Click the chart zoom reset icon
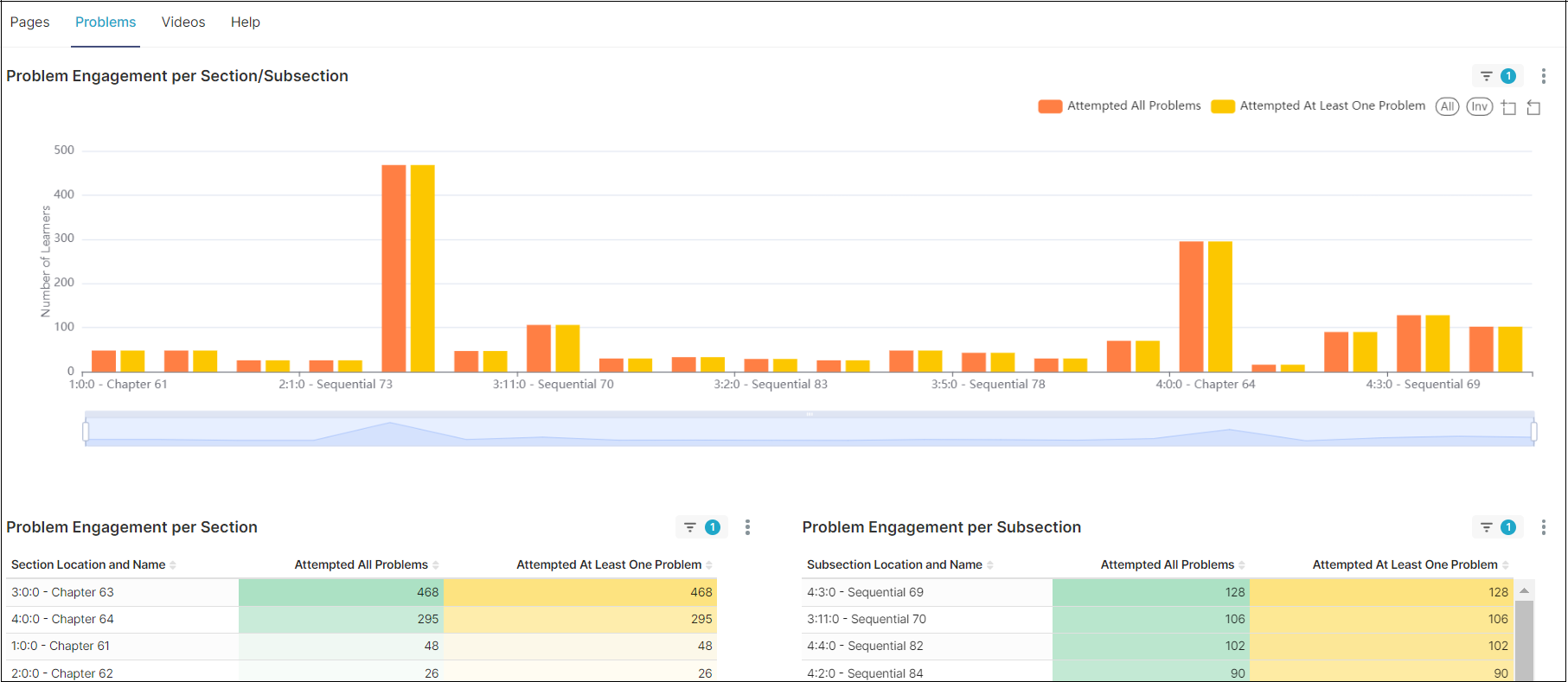Image resolution: width=1568 pixels, height=682 pixels. coord(1533,107)
